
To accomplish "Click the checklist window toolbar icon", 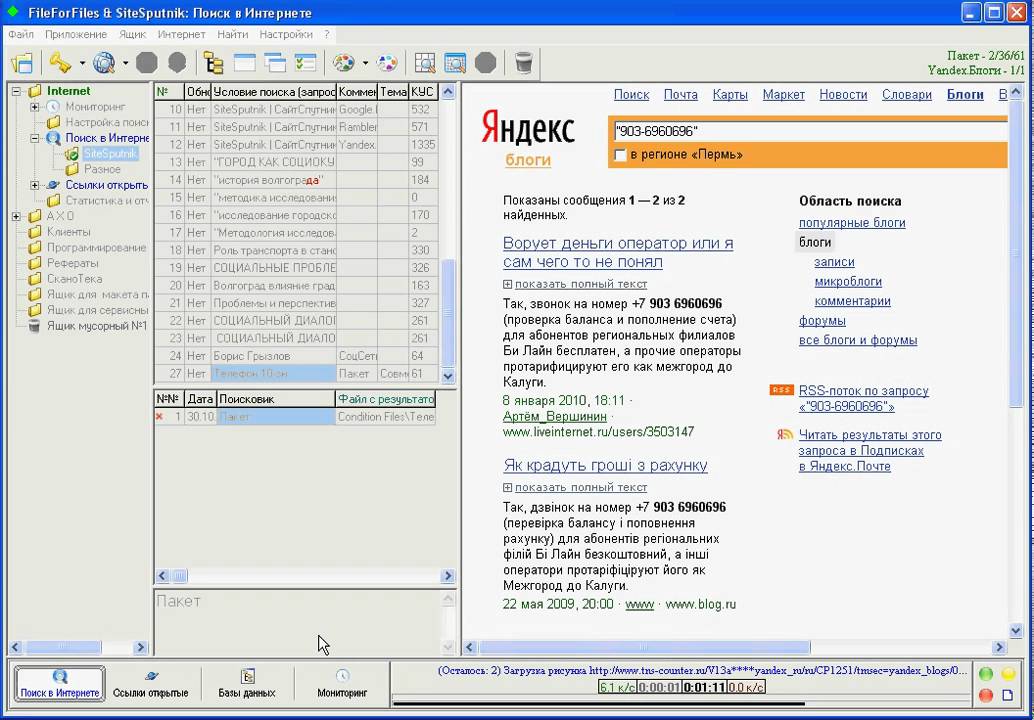I will tap(305, 63).
